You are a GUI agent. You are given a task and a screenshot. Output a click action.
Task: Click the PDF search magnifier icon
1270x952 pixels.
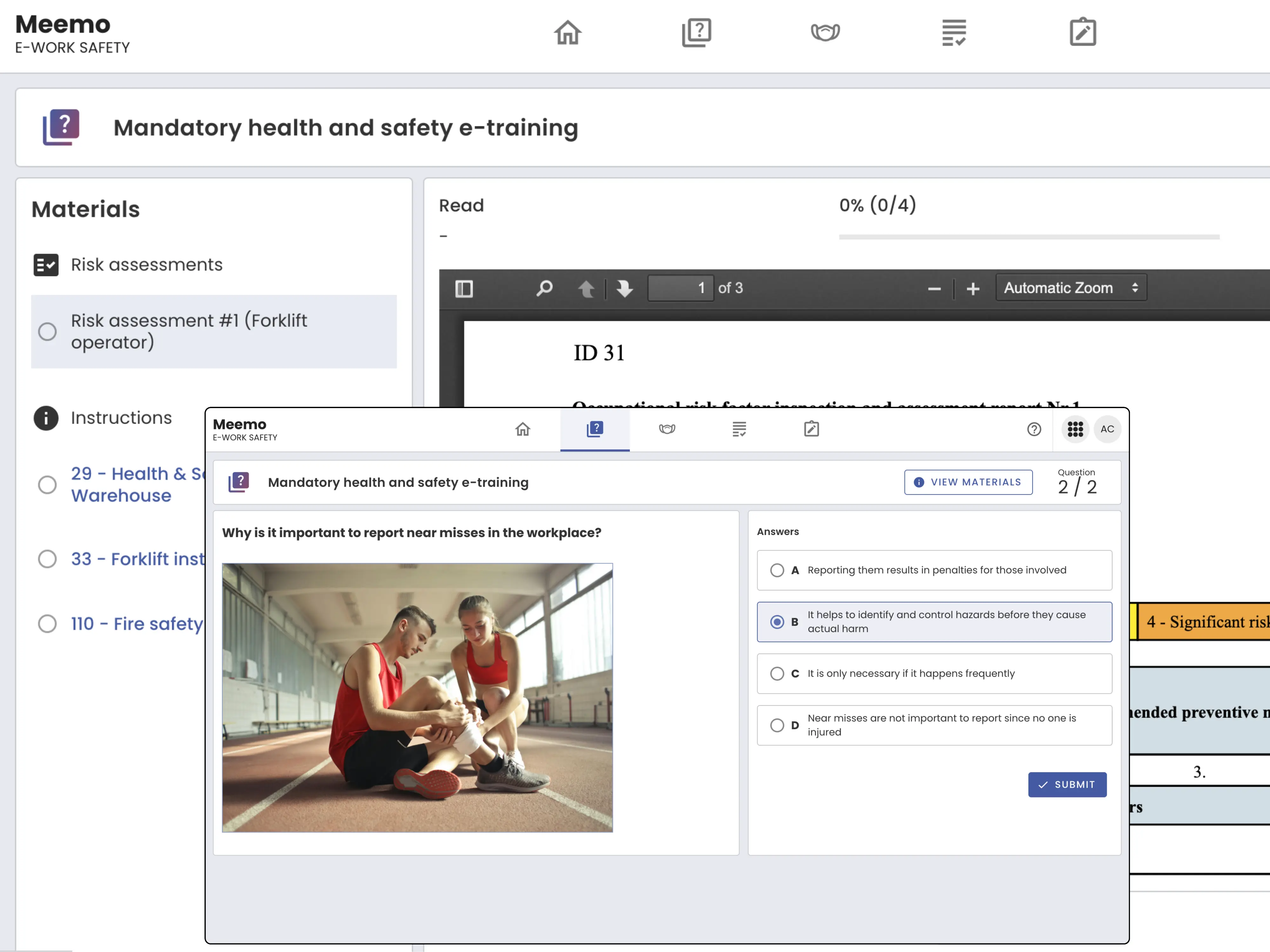coord(544,288)
